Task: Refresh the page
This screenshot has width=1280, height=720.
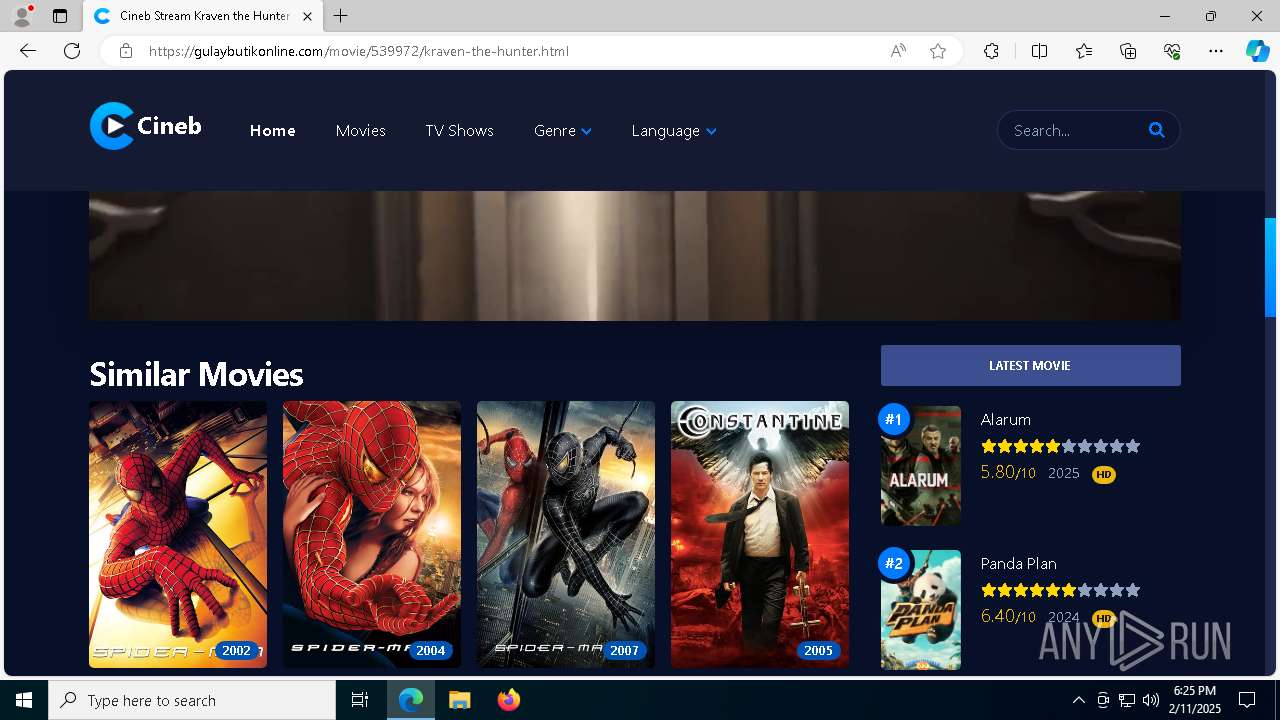Action: point(72,51)
